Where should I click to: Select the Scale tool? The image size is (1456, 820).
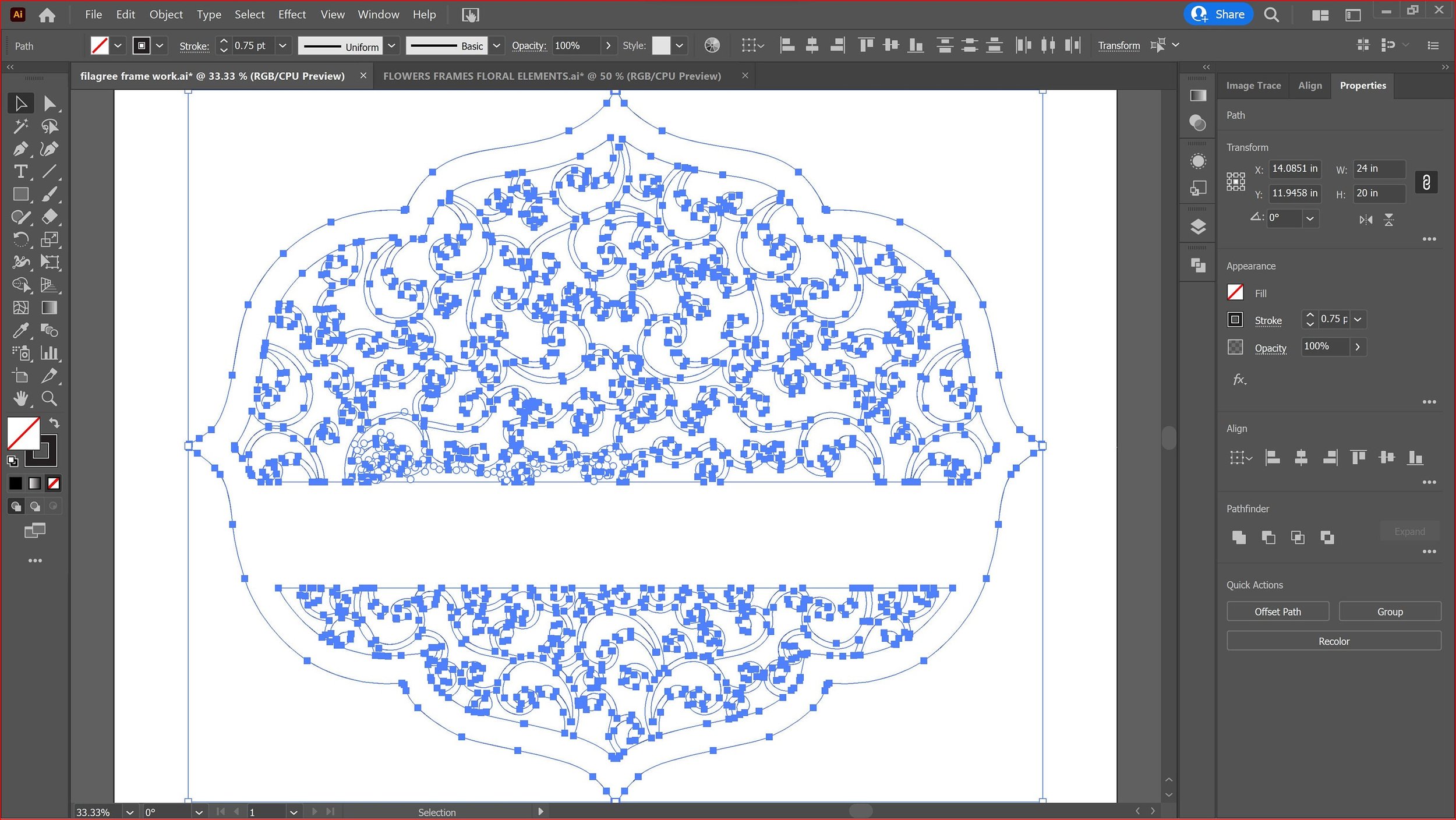point(50,240)
